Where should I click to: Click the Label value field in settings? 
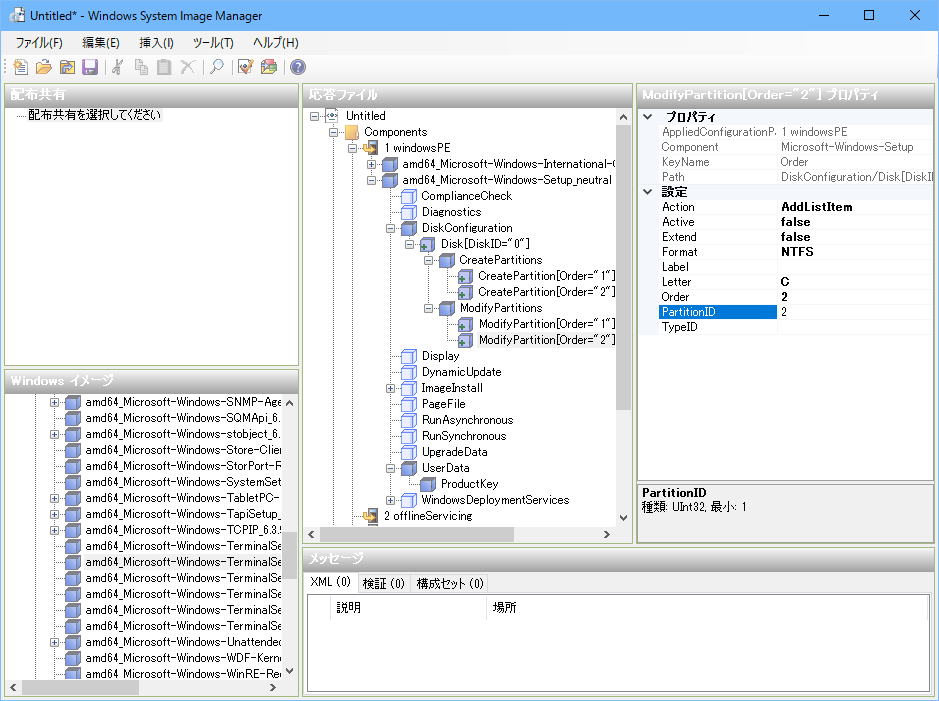click(855, 267)
